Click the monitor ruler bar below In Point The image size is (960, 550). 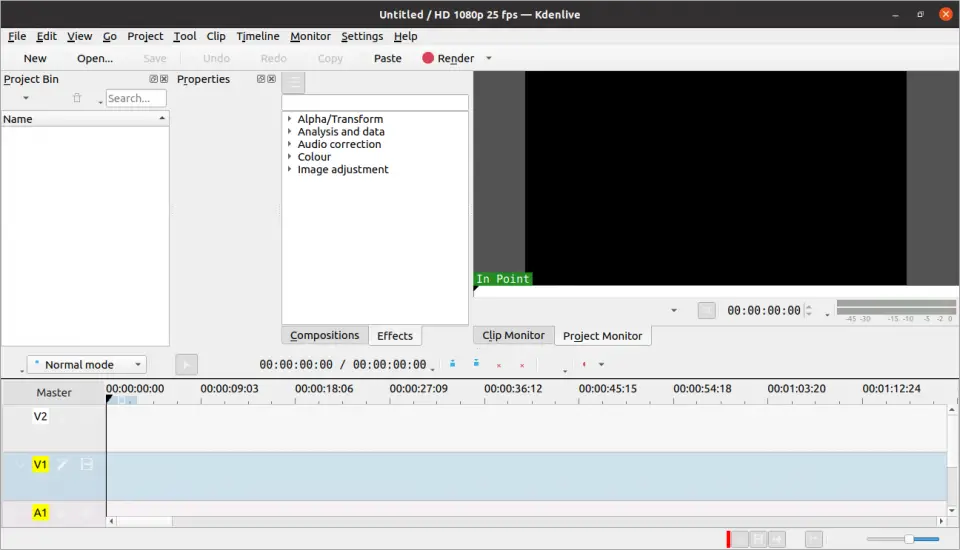[716, 292]
